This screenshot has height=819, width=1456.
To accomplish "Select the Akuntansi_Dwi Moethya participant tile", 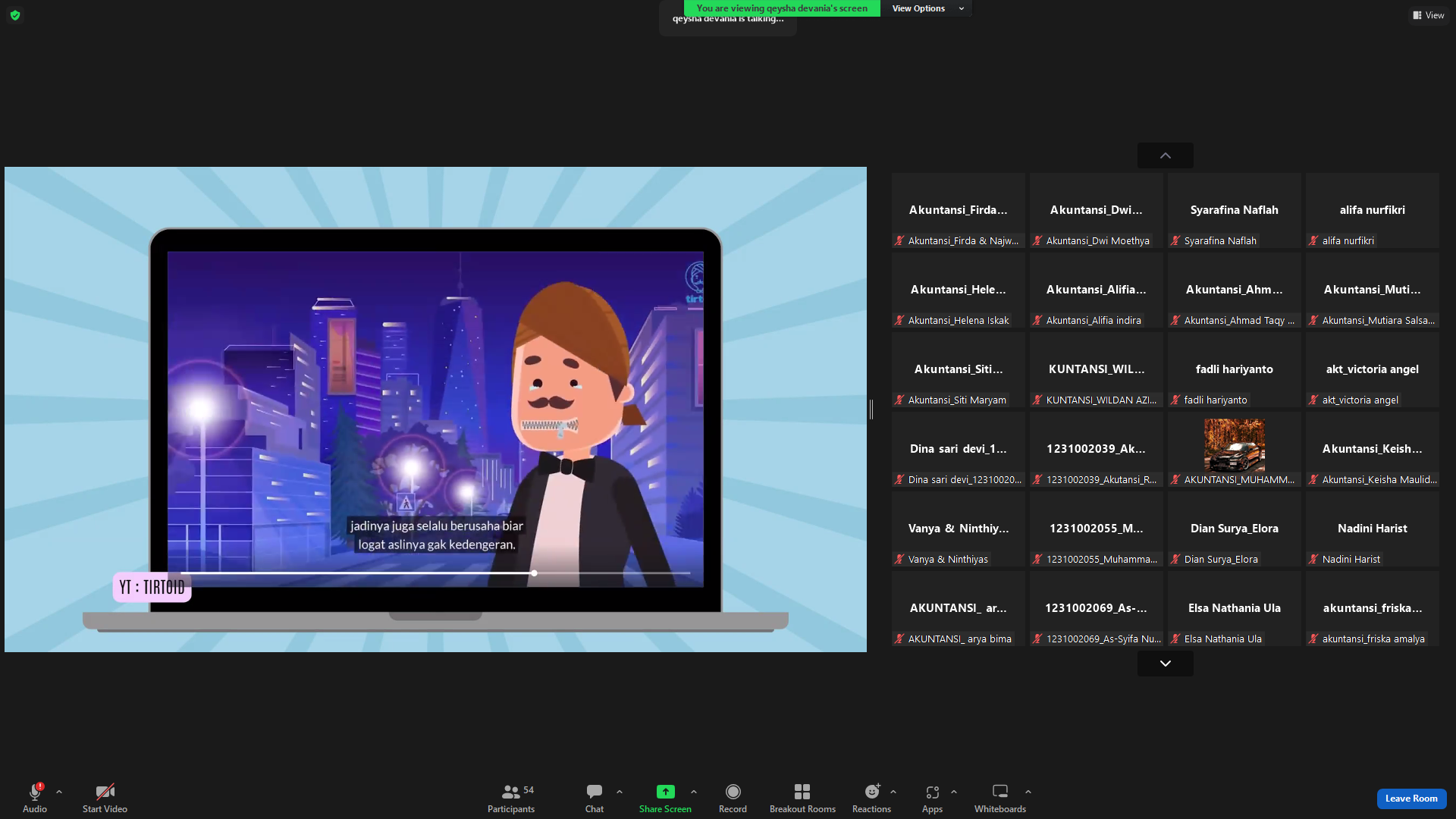I will pyautogui.click(x=1097, y=210).
